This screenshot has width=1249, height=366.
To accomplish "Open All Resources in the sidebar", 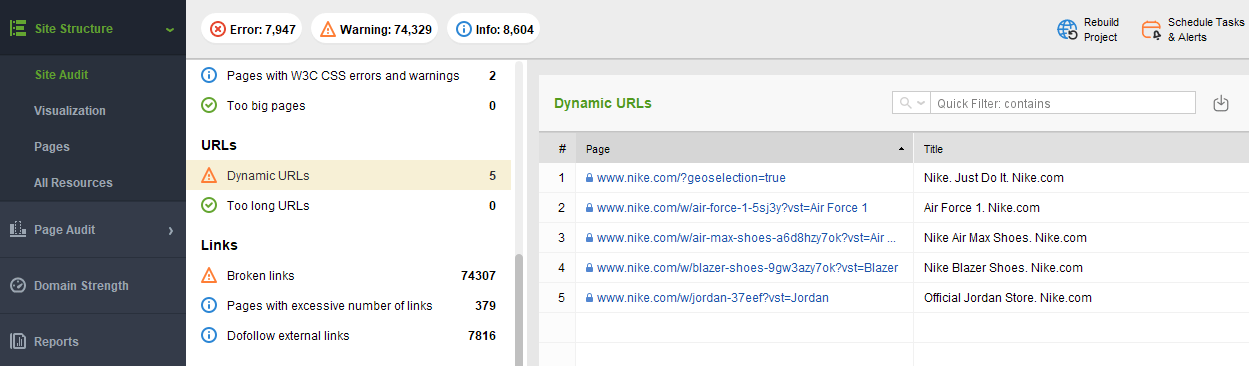I will coord(73,183).
